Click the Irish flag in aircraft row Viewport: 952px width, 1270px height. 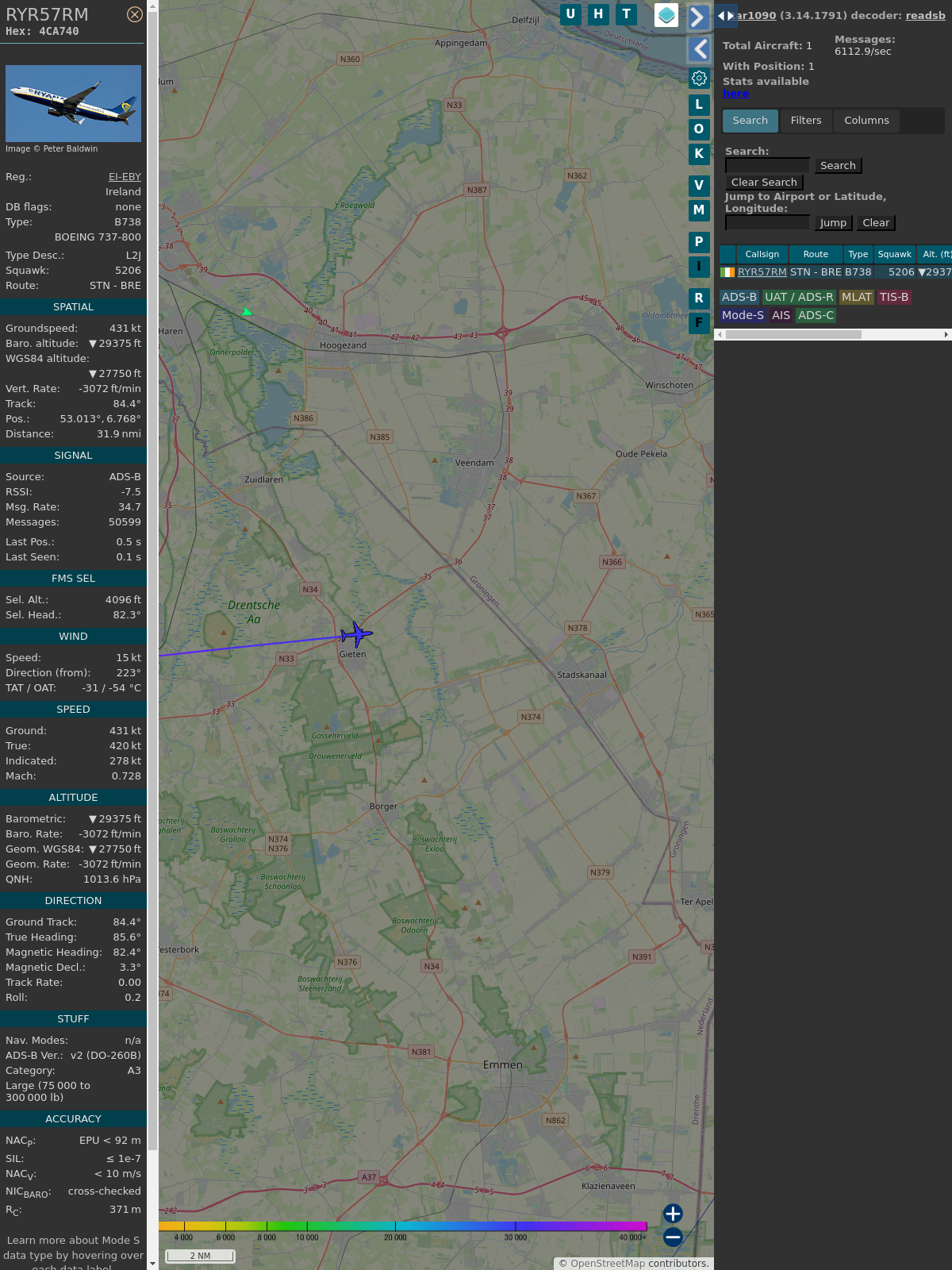coord(727,272)
